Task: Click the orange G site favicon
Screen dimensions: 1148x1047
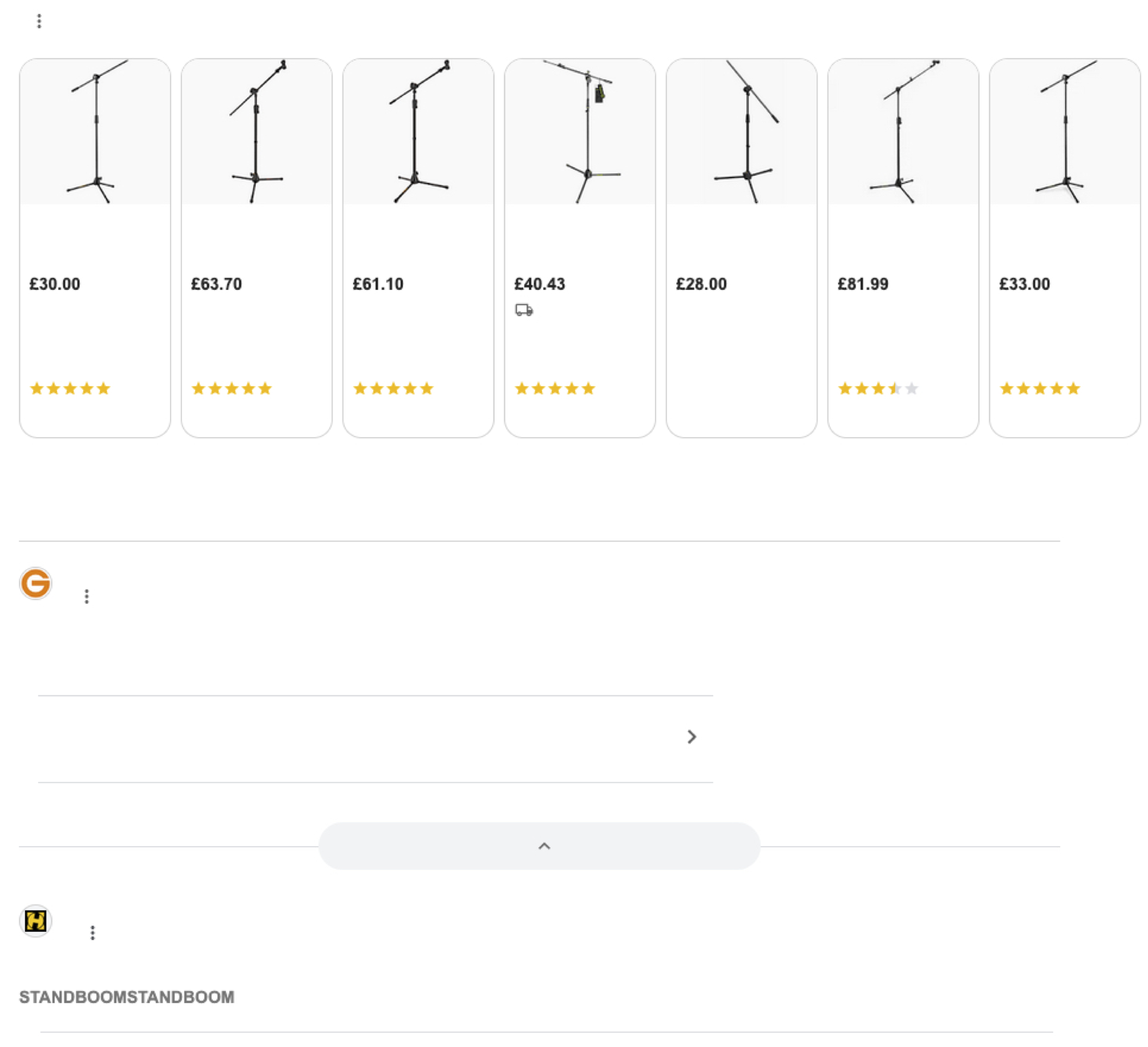Action: point(36,583)
